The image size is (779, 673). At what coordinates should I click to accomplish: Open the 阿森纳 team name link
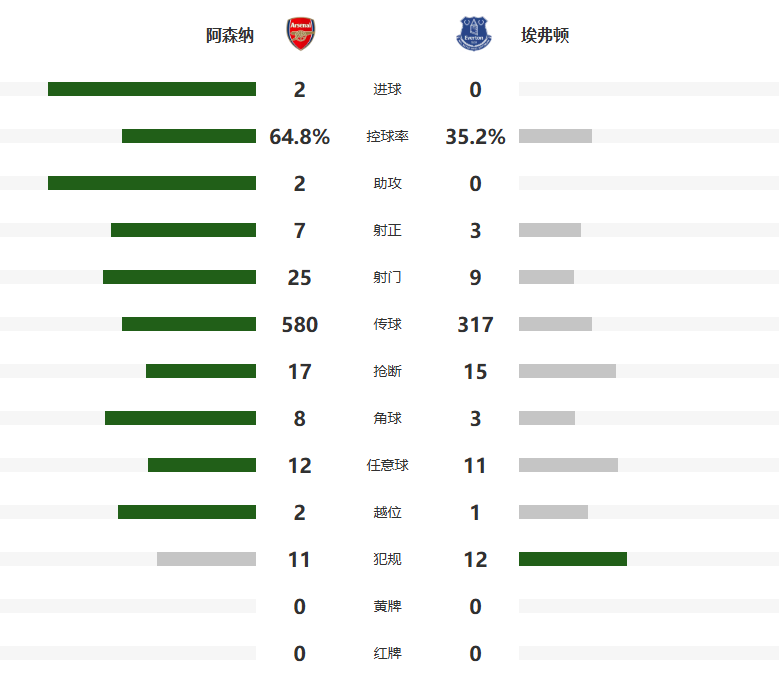230,36
